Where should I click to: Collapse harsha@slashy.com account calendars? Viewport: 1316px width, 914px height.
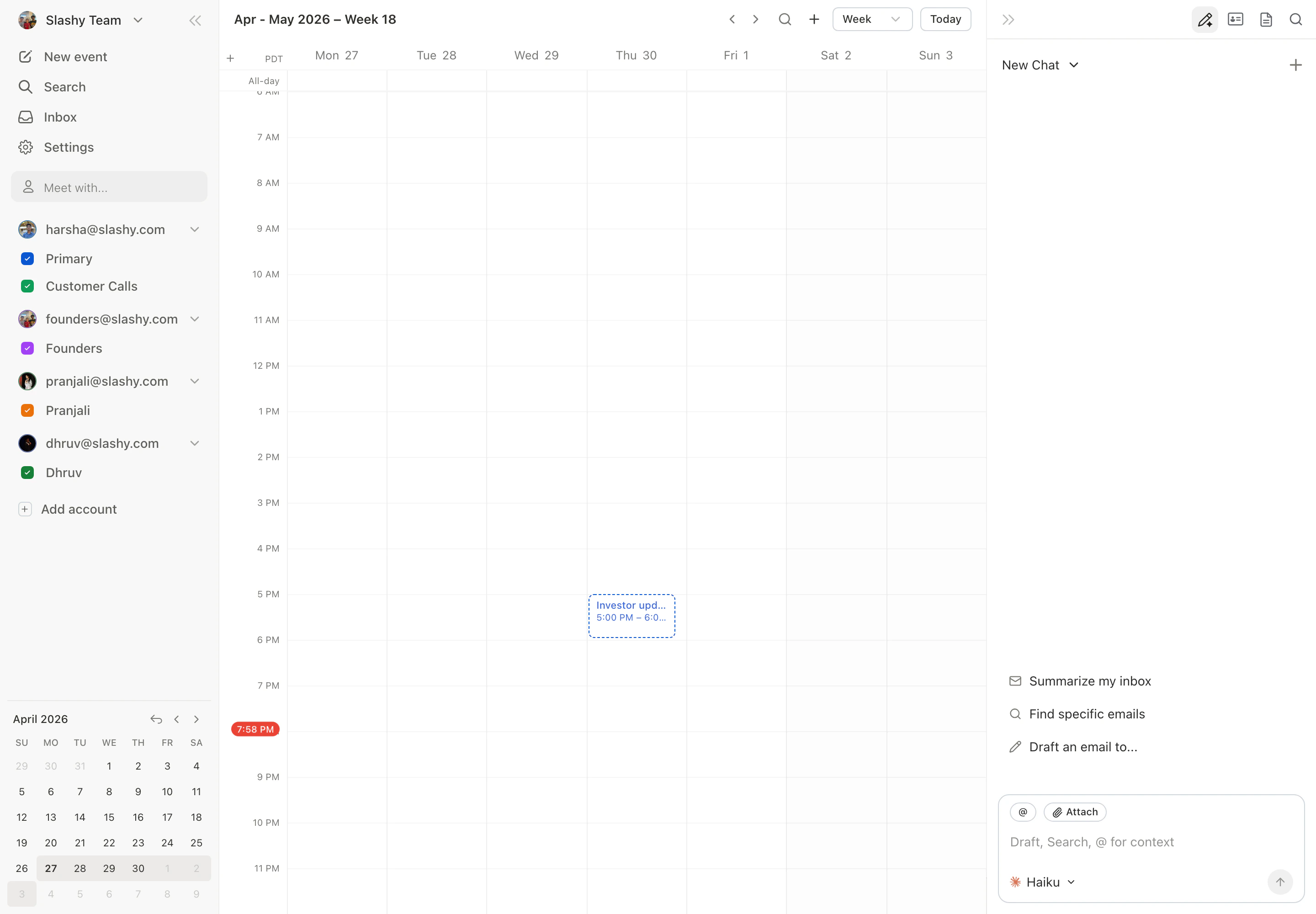[195, 230]
